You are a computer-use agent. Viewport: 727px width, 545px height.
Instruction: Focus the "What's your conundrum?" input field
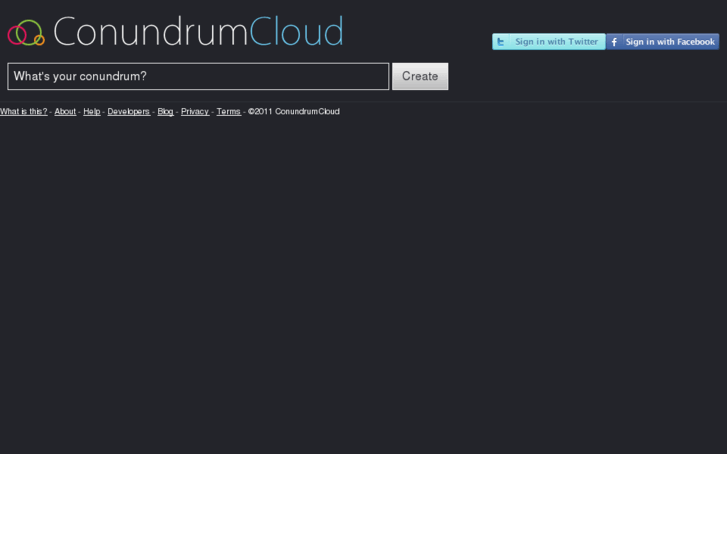pyautogui.click(x=198, y=77)
